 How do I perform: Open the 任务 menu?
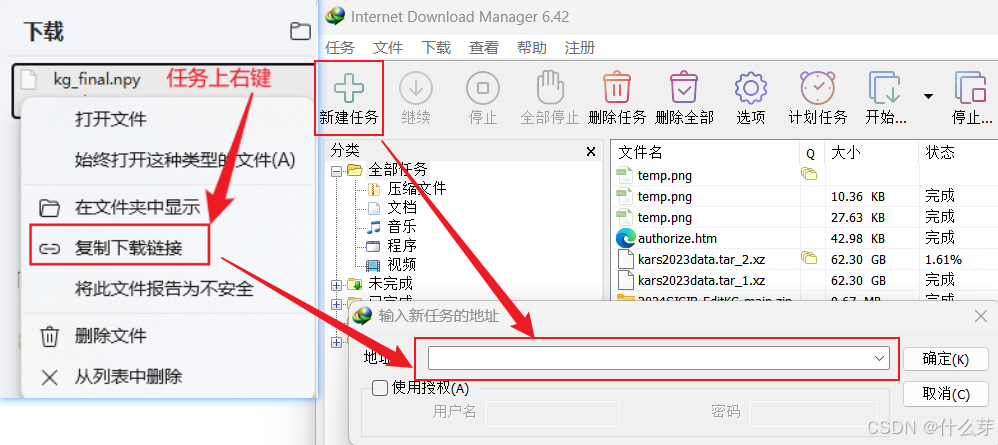click(339, 48)
